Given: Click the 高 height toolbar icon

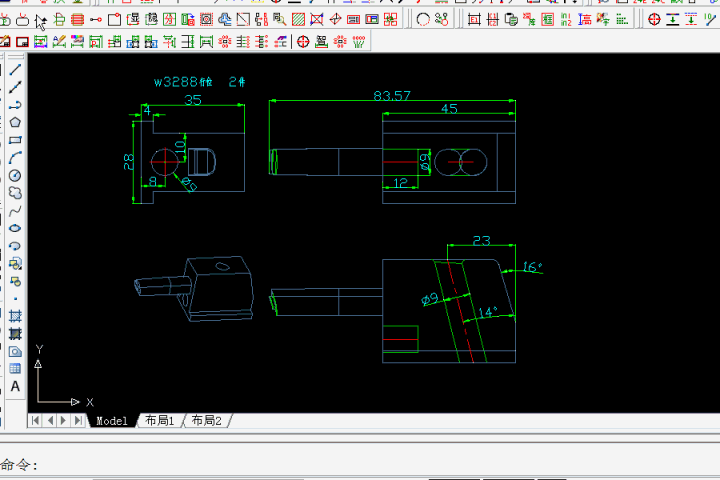Looking at the screenshot, I should coord(585,19).
